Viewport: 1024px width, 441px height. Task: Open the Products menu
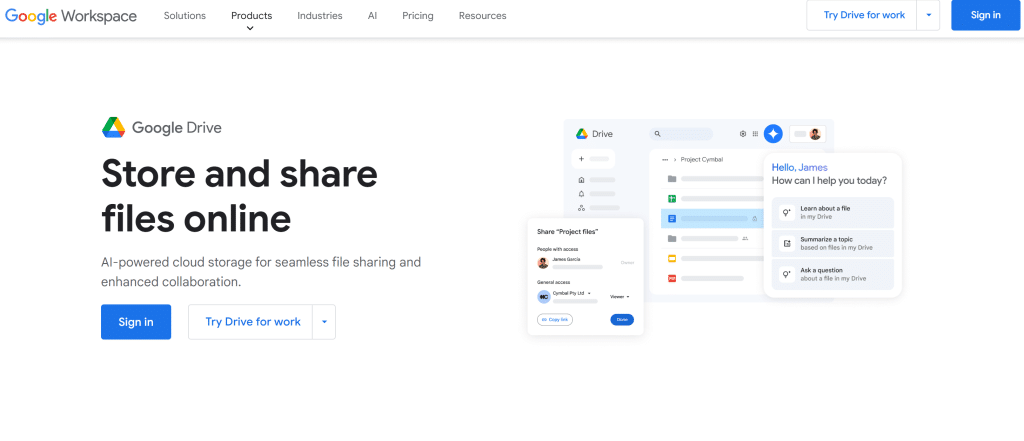point(251,16)
